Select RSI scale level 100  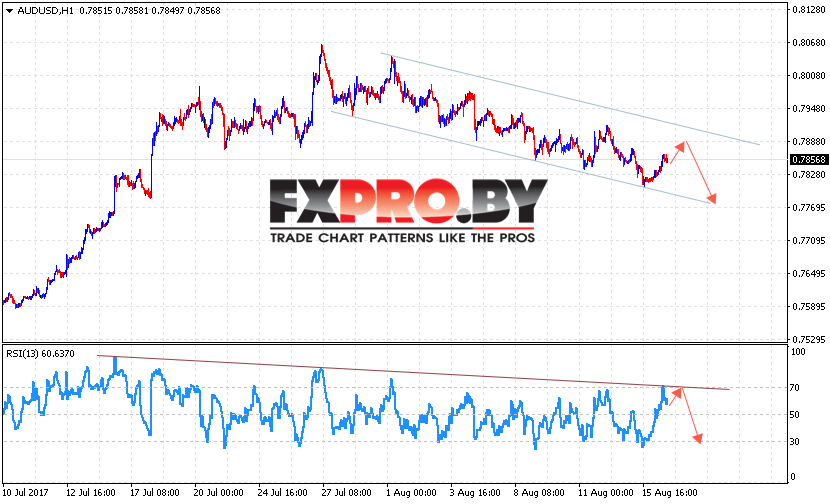click(x=798, y=352)
